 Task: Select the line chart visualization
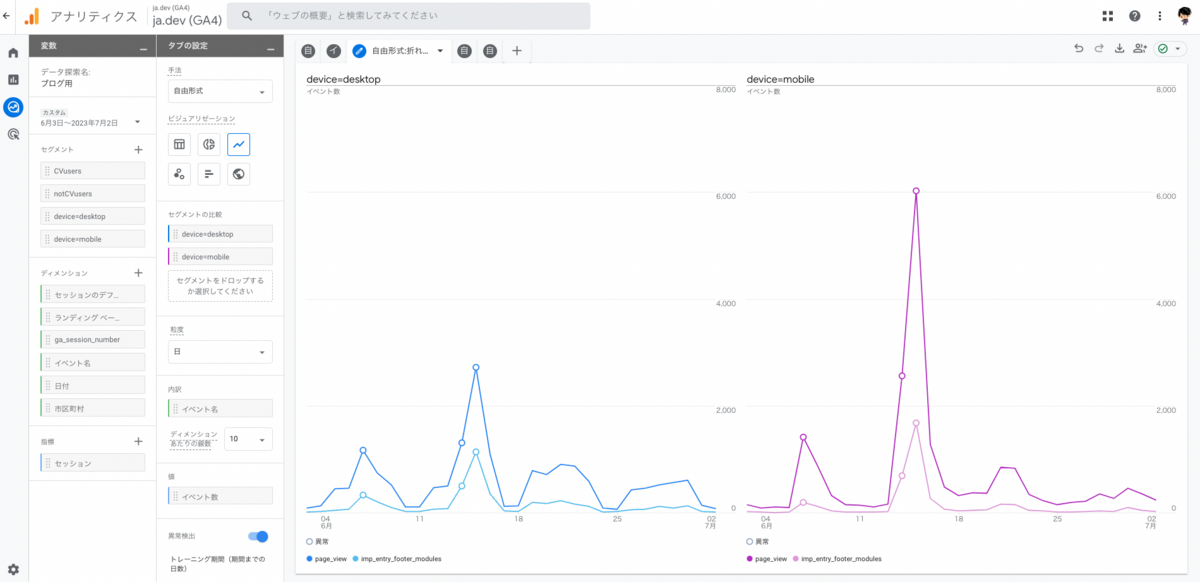238,144
